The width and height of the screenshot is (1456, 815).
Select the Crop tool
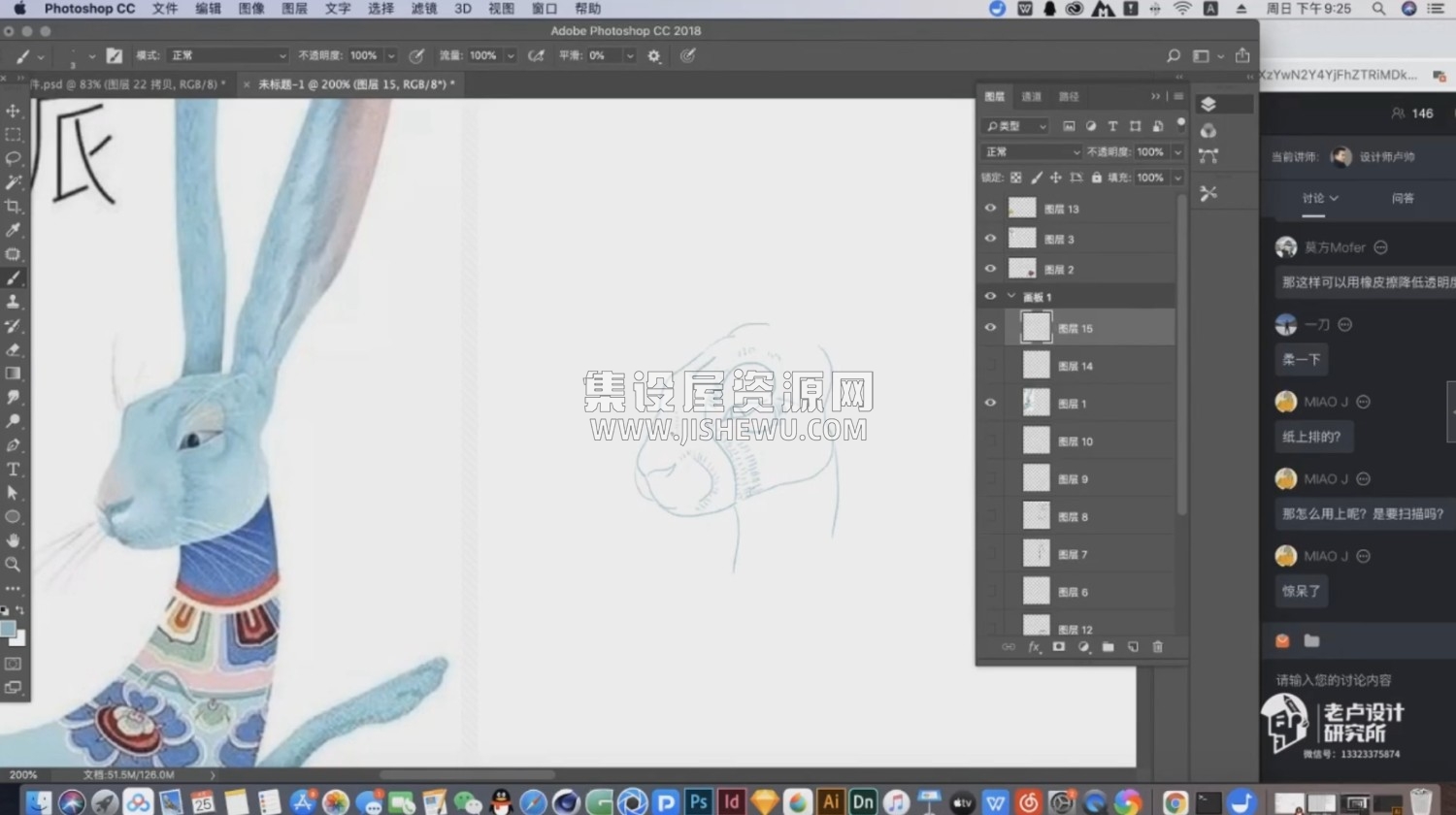click(x=14, y=206)
